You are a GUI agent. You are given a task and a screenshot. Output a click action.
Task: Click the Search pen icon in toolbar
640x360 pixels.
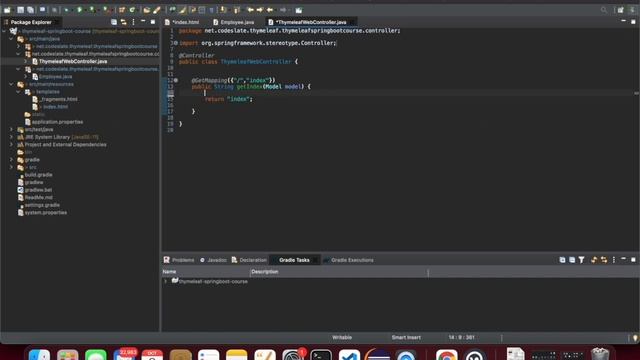[157, 10]
